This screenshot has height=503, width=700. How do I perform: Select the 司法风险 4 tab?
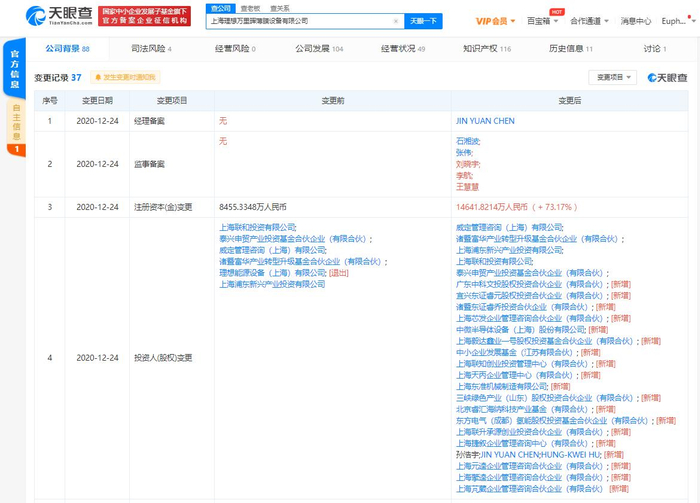tap(151, 49)
